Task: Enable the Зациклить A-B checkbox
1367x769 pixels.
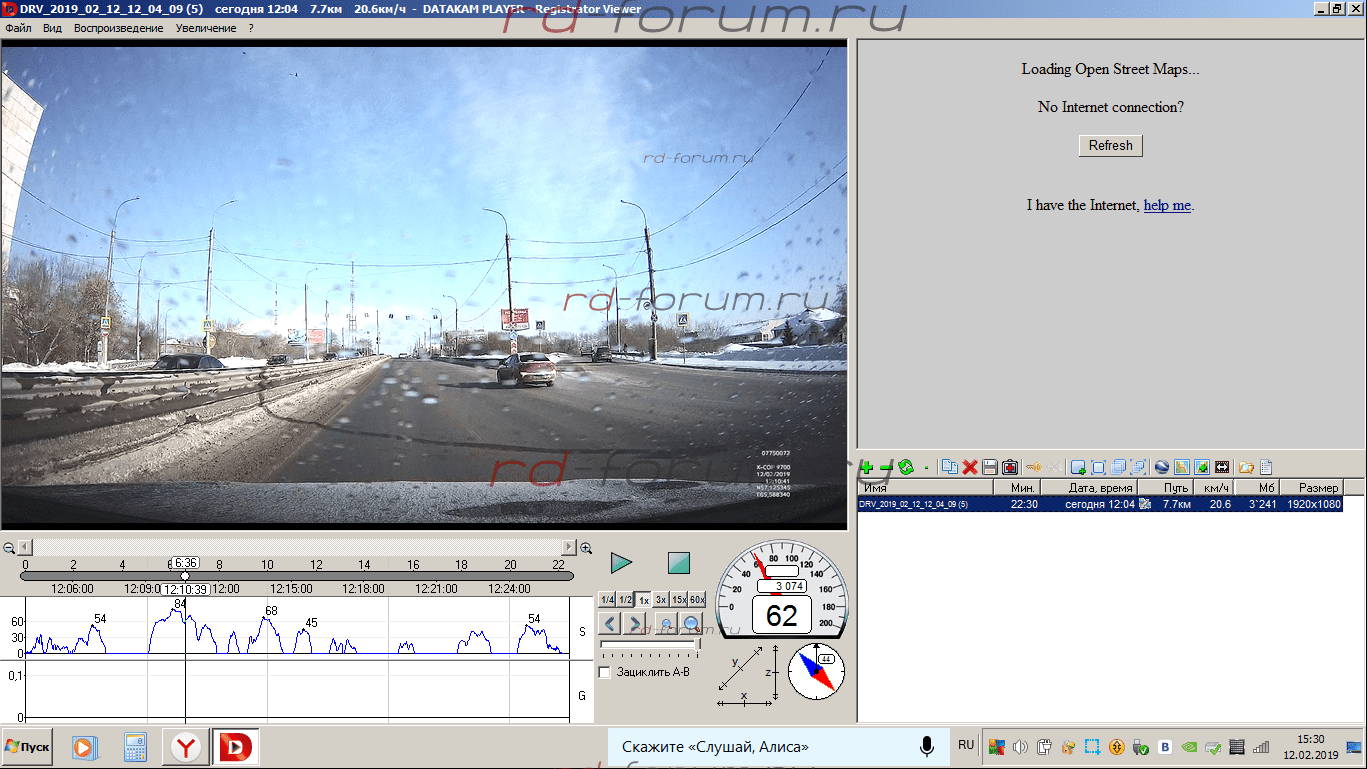Action: (604, 672)
